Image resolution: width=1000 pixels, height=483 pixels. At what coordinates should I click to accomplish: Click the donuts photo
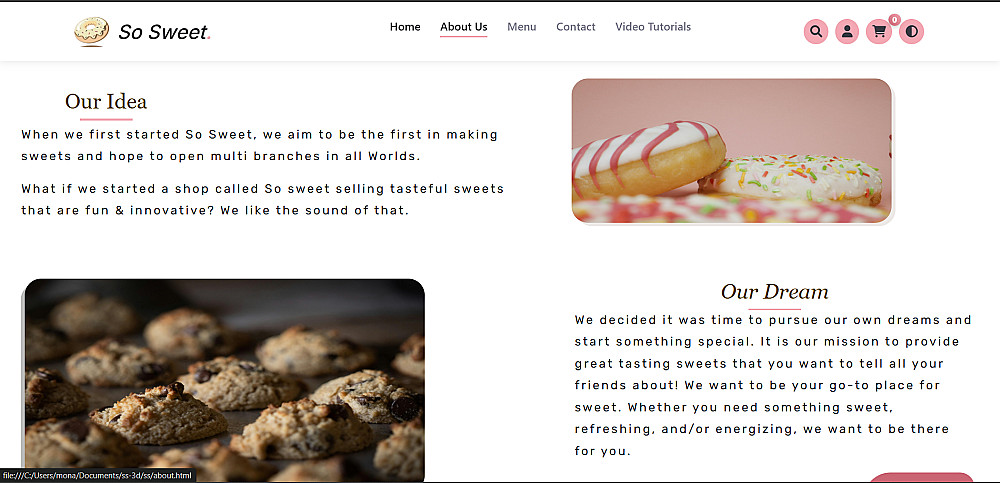(732, 151)
